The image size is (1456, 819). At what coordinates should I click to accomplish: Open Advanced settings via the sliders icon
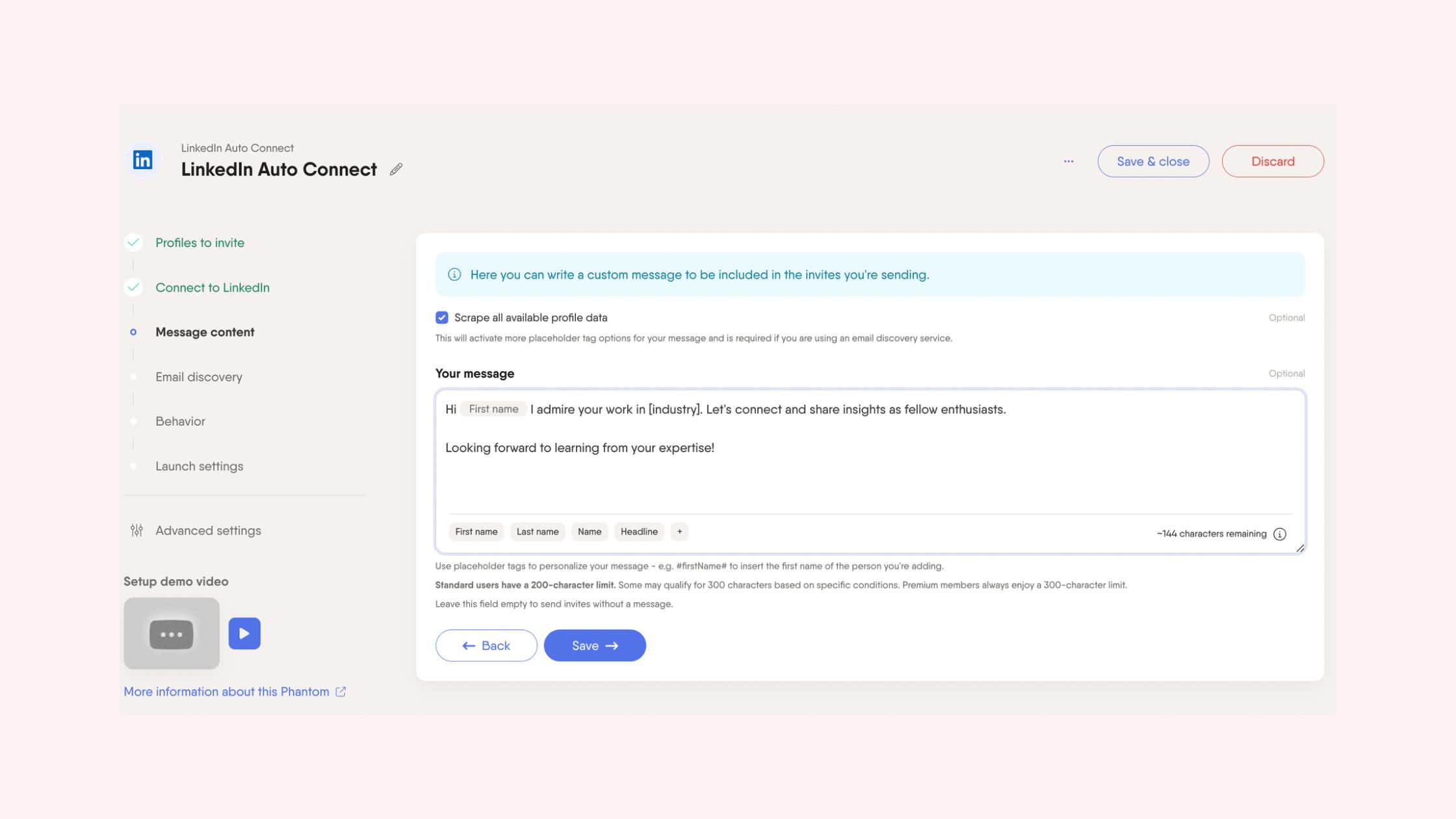(136, 530)
